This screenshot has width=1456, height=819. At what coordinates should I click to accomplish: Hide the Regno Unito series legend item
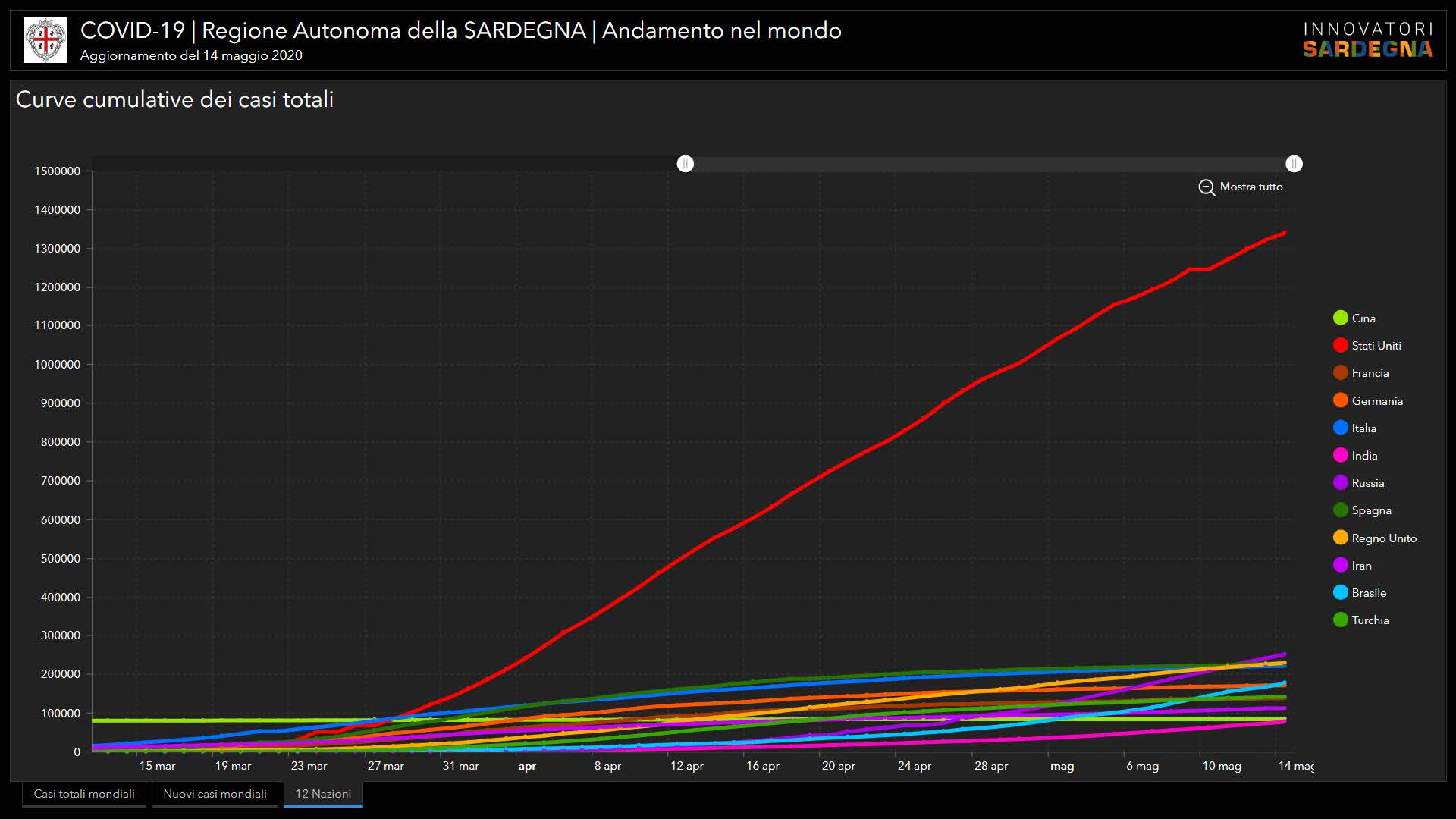(x=1341, y=538)
